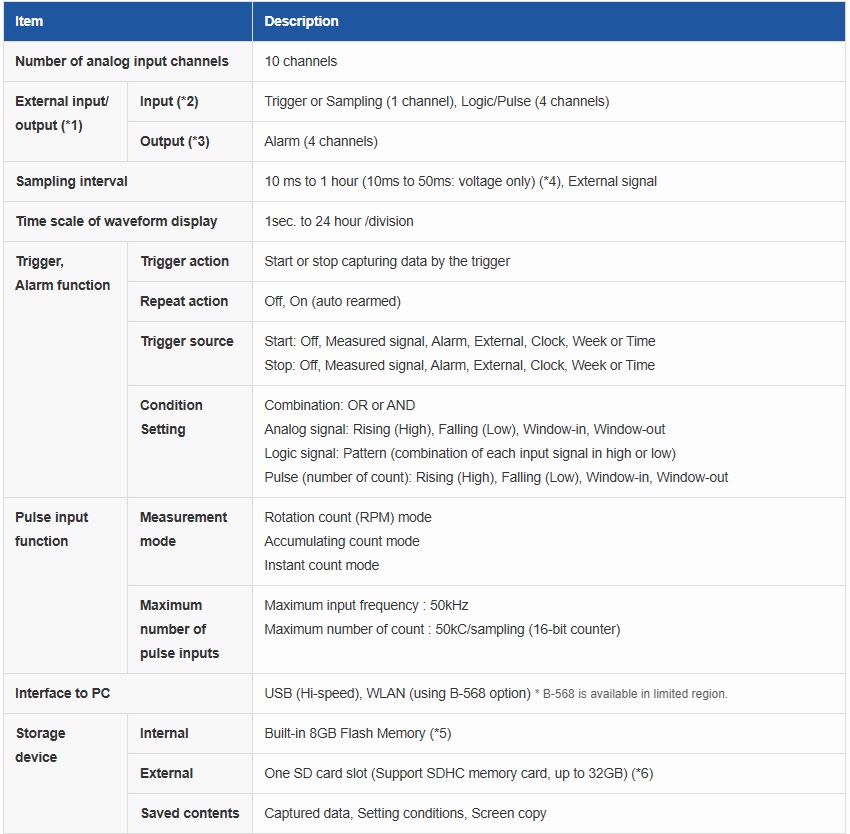Click the "Trigger action" sub-item cell

184,261
